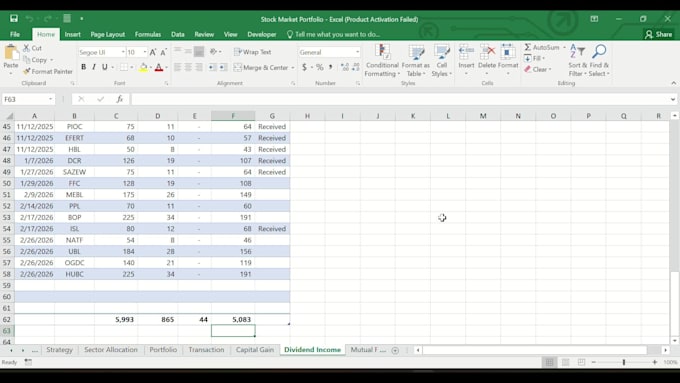Toggle Merge & Center
This screenshot has height=383, width=680.
pos(261,67)
